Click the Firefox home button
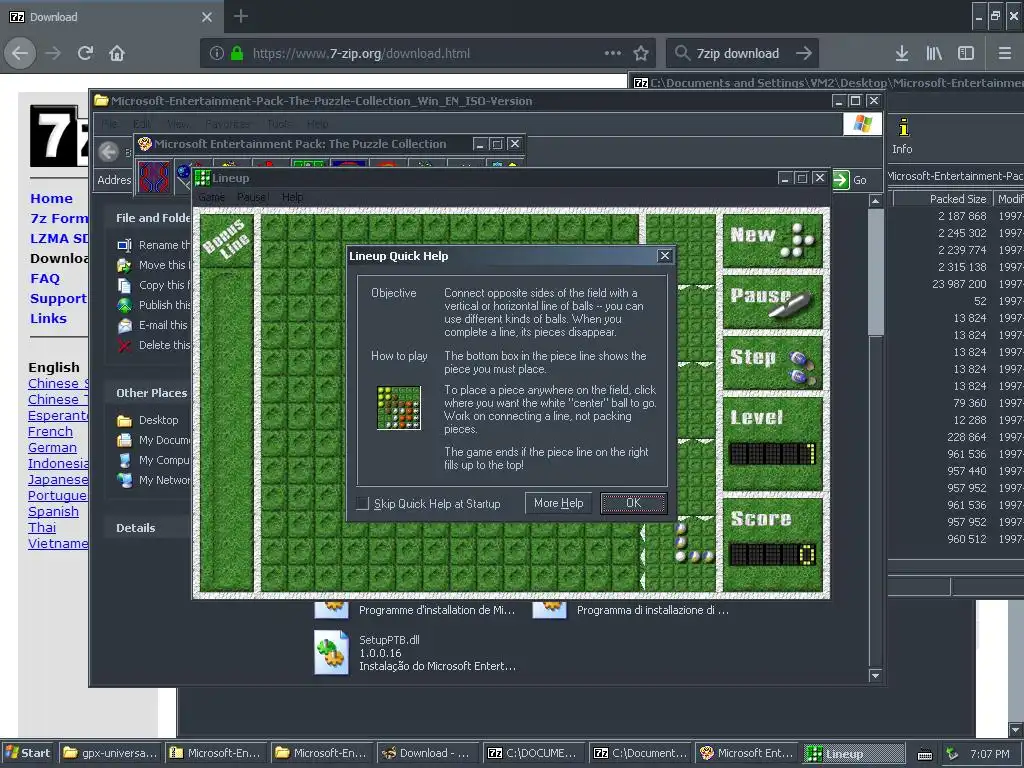The width and height of the screenshot is (1024, 768). click(117, 53)
